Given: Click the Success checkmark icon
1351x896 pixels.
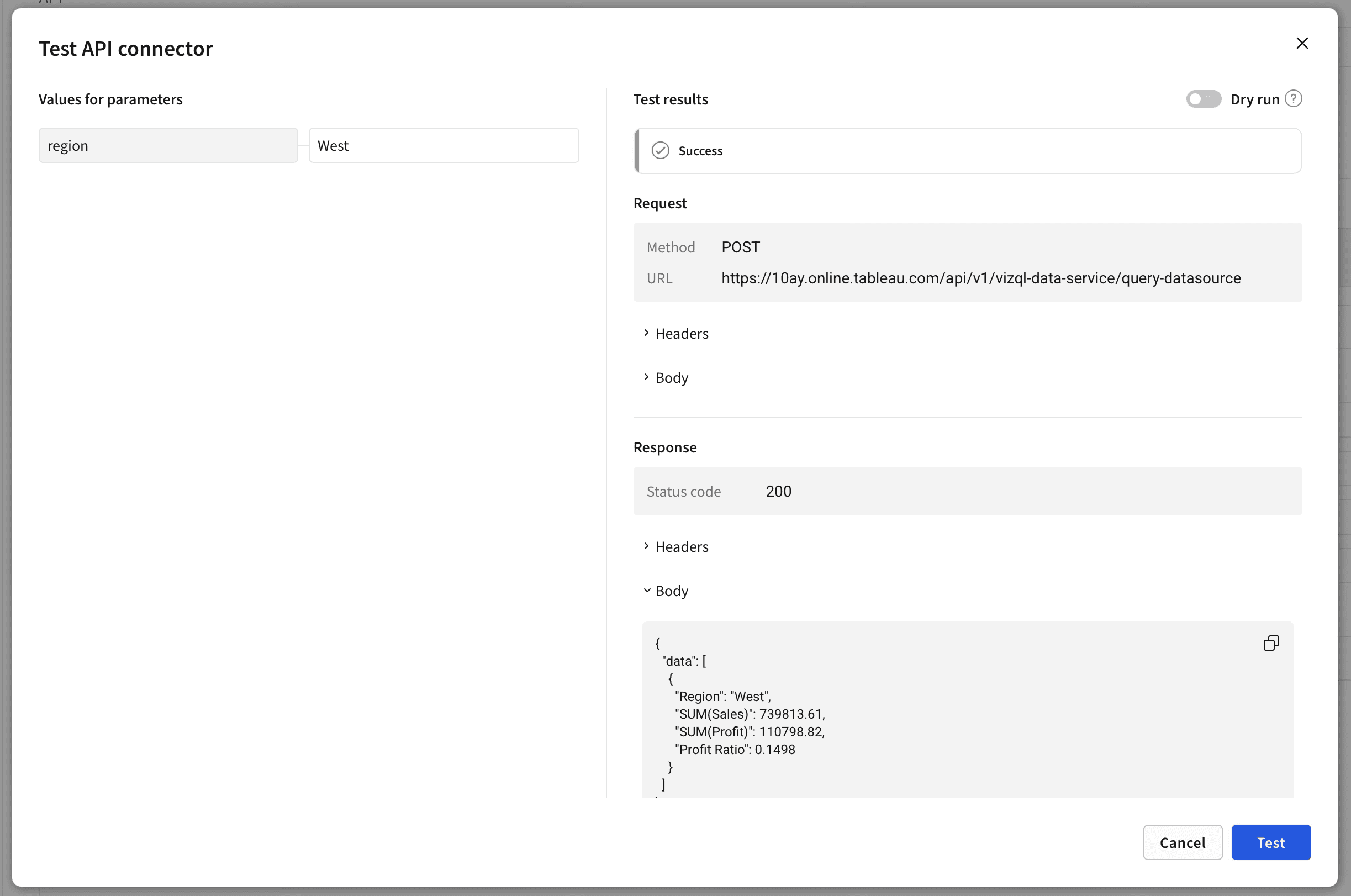Looking at the screenshot, I should tap(661, 150).
